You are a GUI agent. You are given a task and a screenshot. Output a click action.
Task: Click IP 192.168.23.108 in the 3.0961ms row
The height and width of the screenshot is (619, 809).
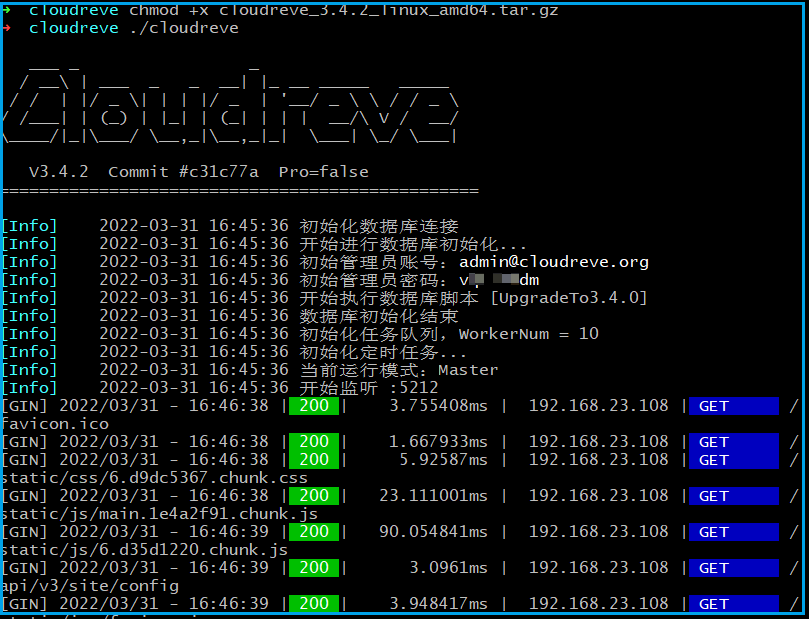point(598,568)
